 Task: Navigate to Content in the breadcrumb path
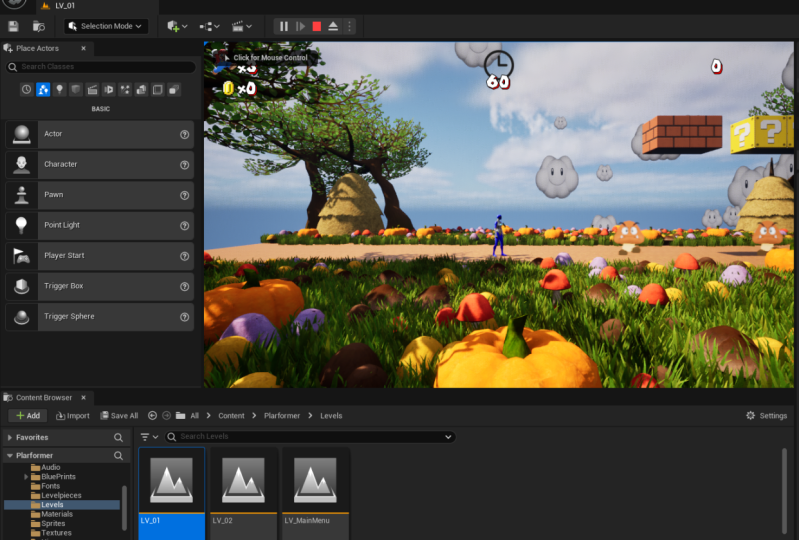click(231, 416)
